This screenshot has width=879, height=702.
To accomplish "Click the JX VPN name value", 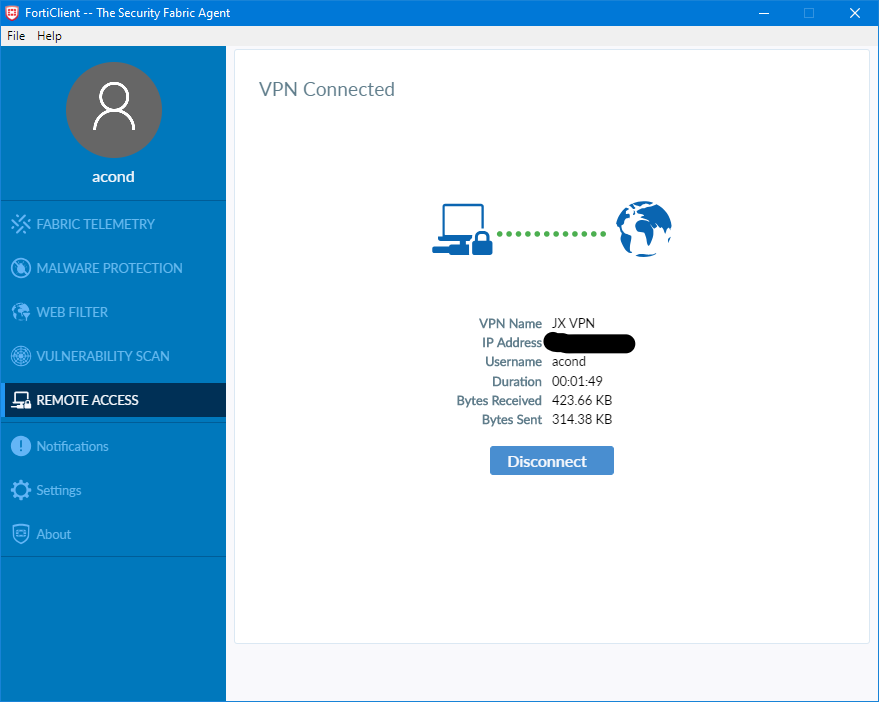I will 573,324.
